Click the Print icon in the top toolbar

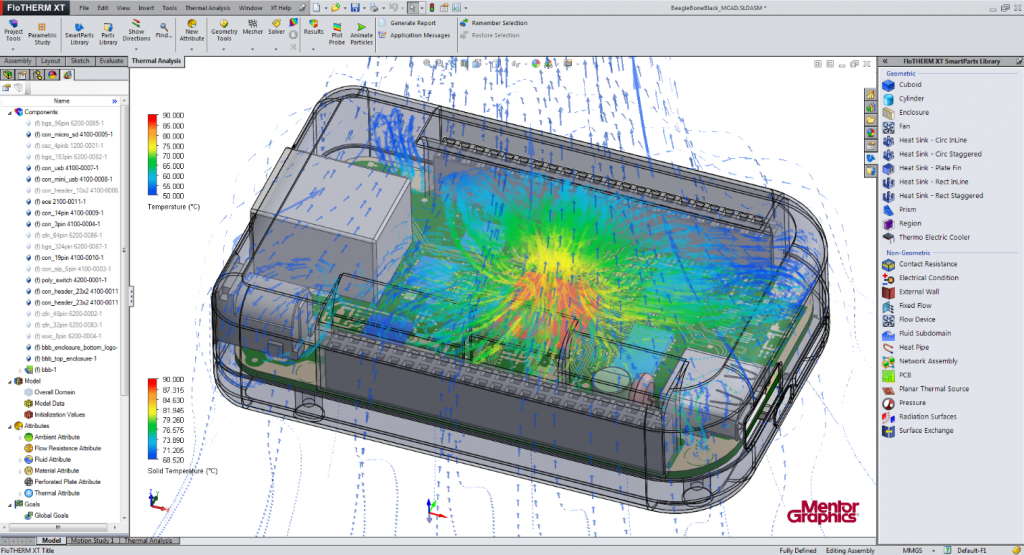tap(374, 8)
